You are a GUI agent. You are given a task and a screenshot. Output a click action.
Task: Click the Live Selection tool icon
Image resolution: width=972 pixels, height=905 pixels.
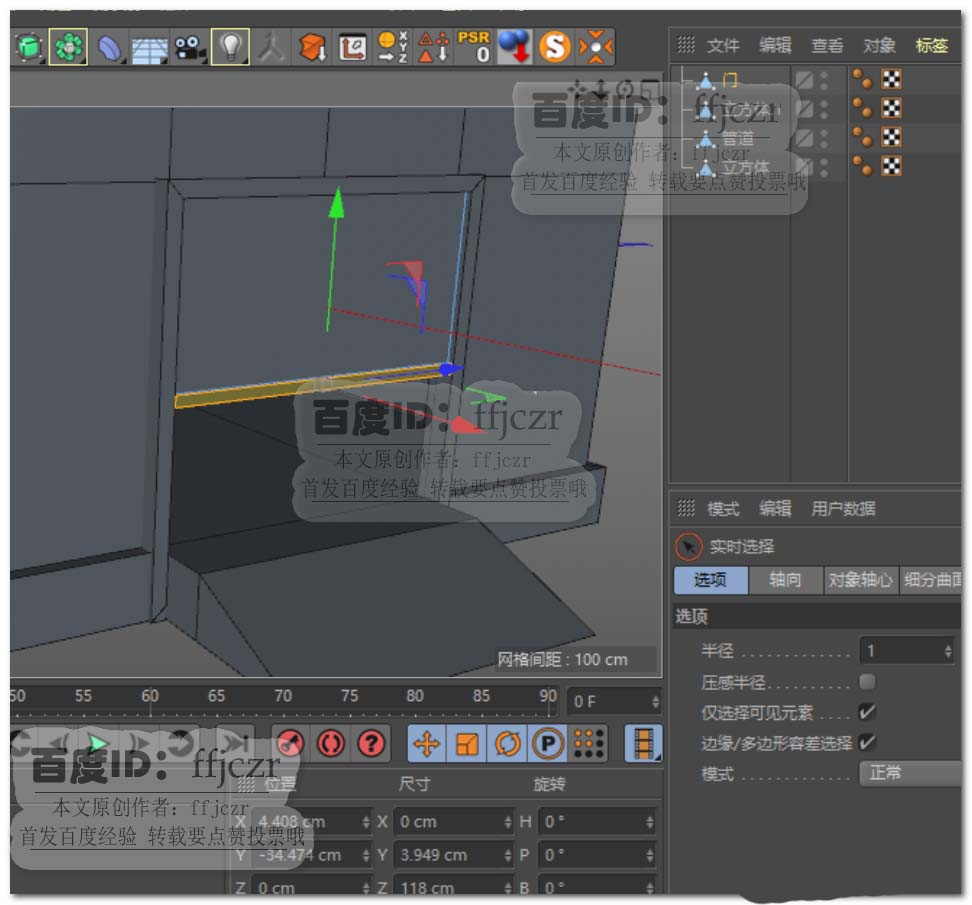click(688, 547)
